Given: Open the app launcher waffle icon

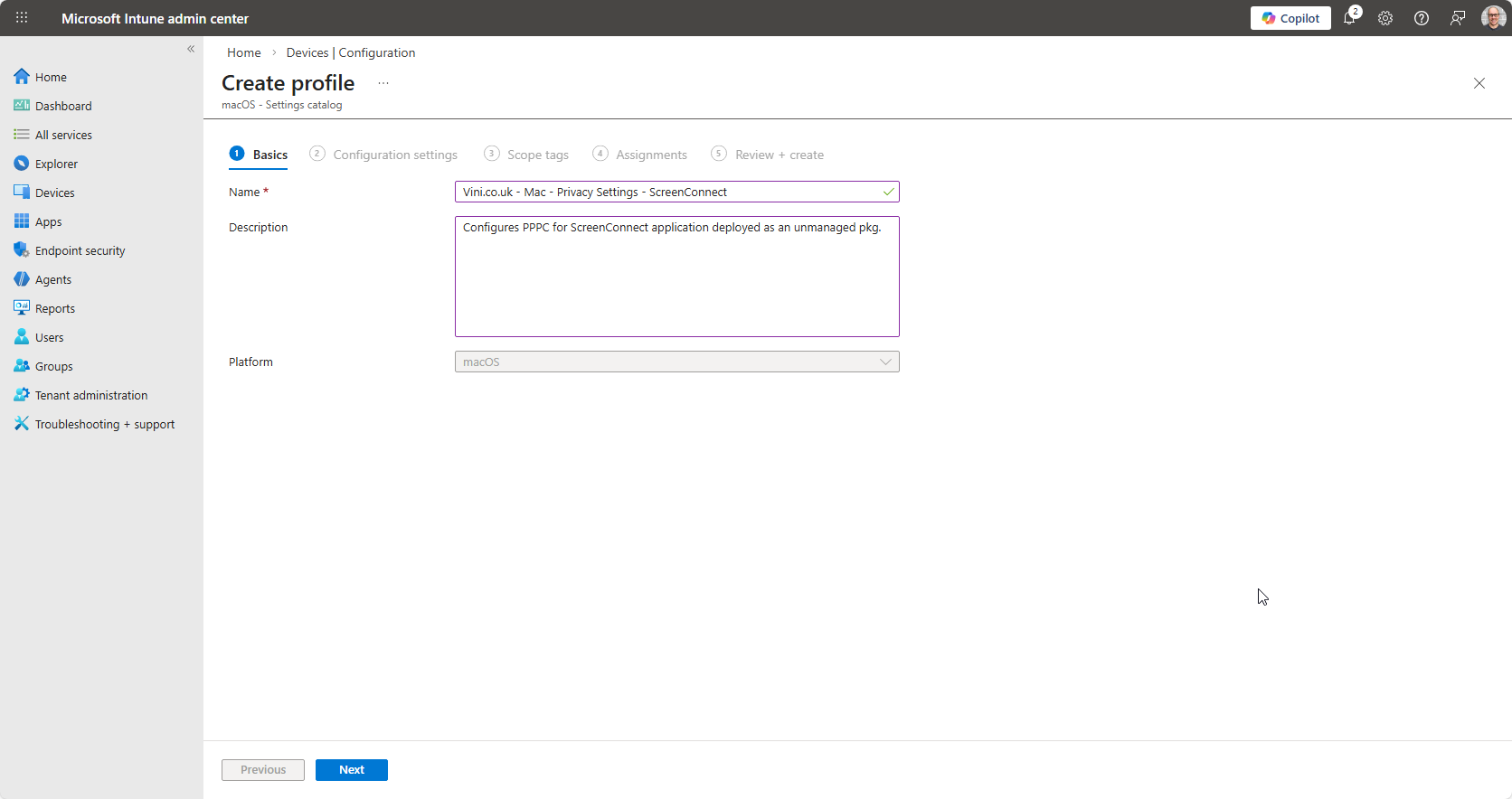Looking at the screenshot, I should pos(22,18).
